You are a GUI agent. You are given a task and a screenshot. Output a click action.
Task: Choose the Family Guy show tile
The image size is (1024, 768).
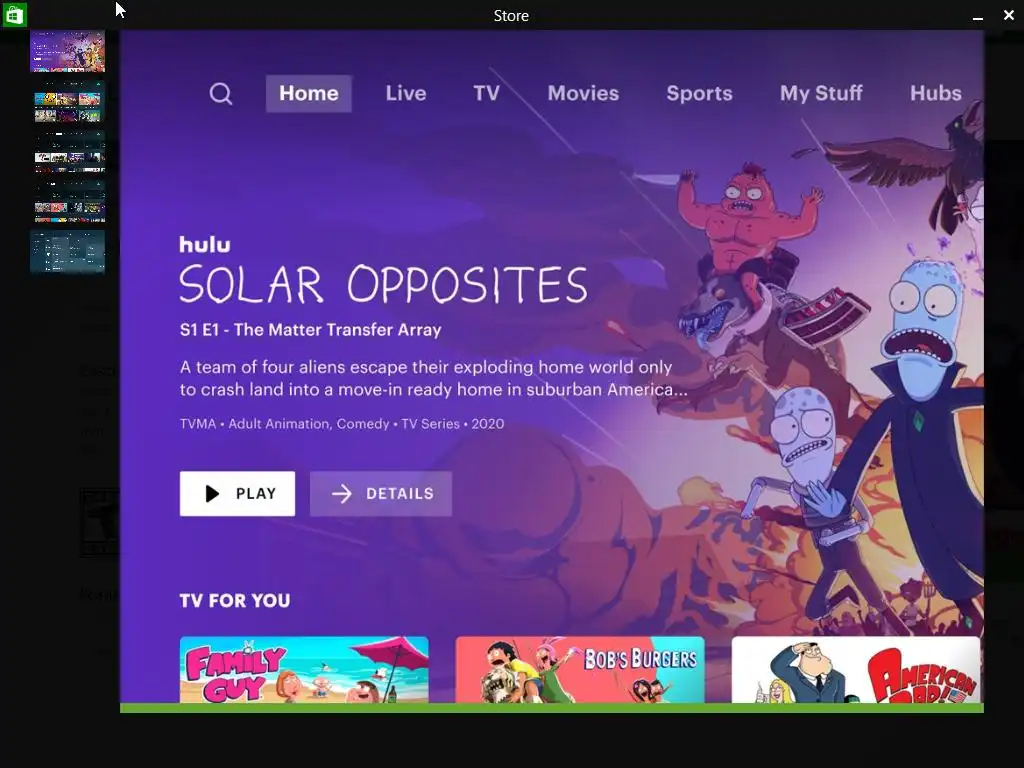click(x=304, y=669)
